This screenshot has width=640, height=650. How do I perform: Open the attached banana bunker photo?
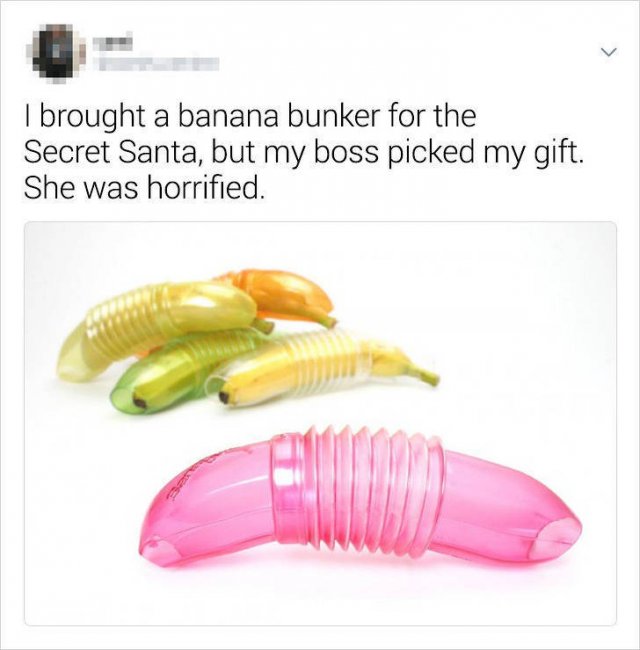tap(320, 423)
